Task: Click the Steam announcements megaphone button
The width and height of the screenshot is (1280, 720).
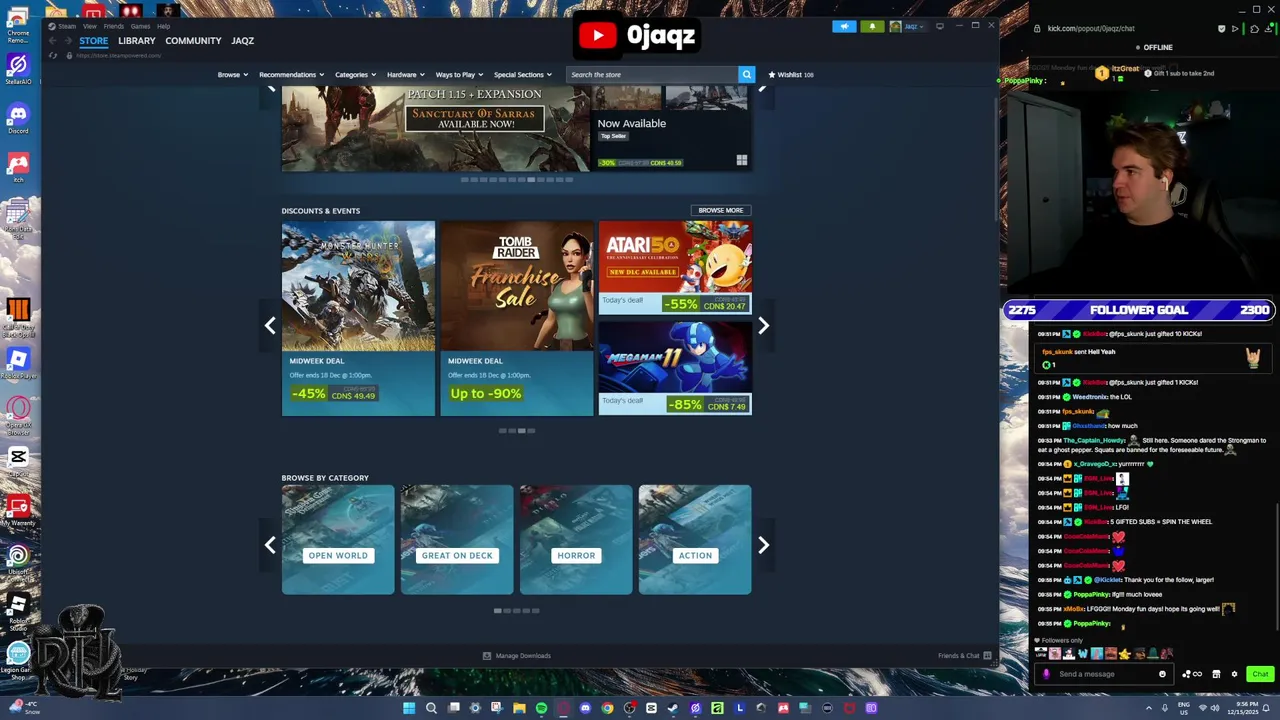Action: [844, 26]
